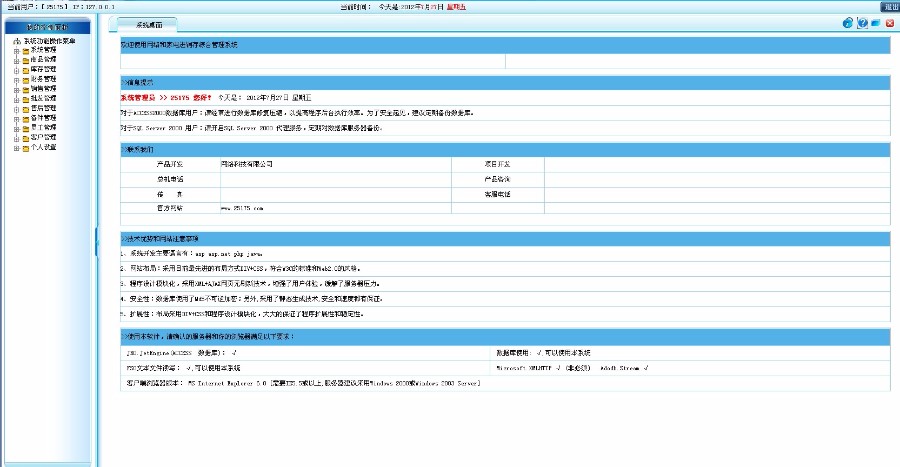
Task: Select 财务管理 in the menu tree
Action: pyautogui.click(x=43, y=79)
